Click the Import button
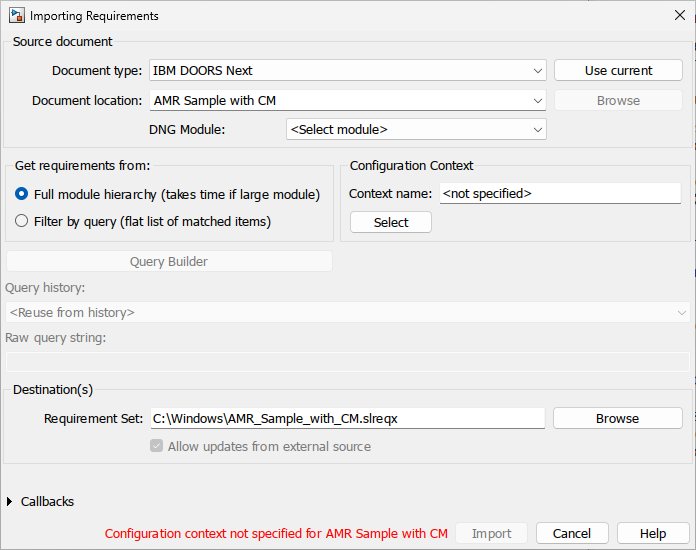Screen dimensions: 696x550 coord(491,533)
